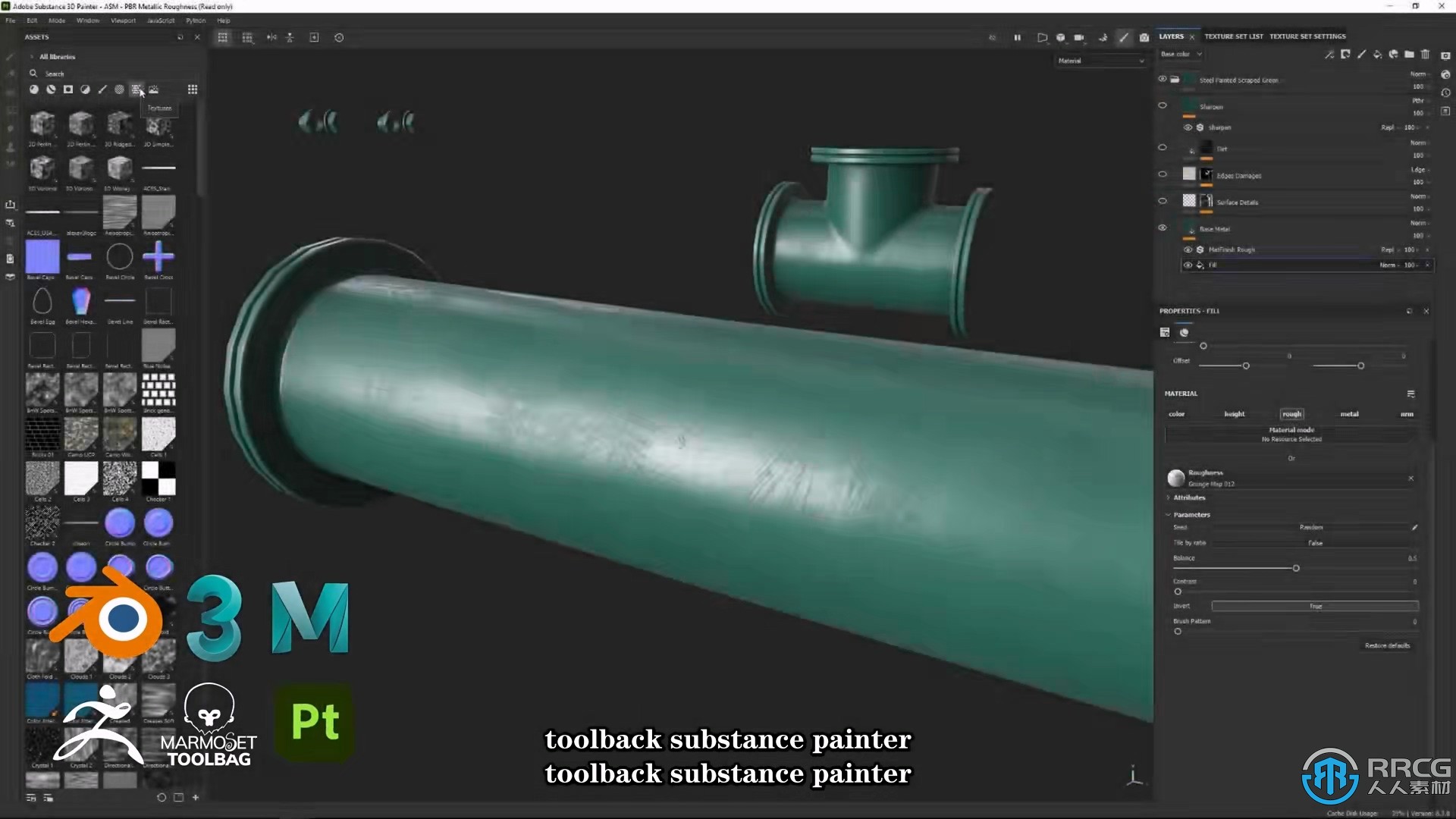This screenshot has height=819, width=1456.
Task: Add a fill layer with bucket icon
Action: tap(1377, 55)
